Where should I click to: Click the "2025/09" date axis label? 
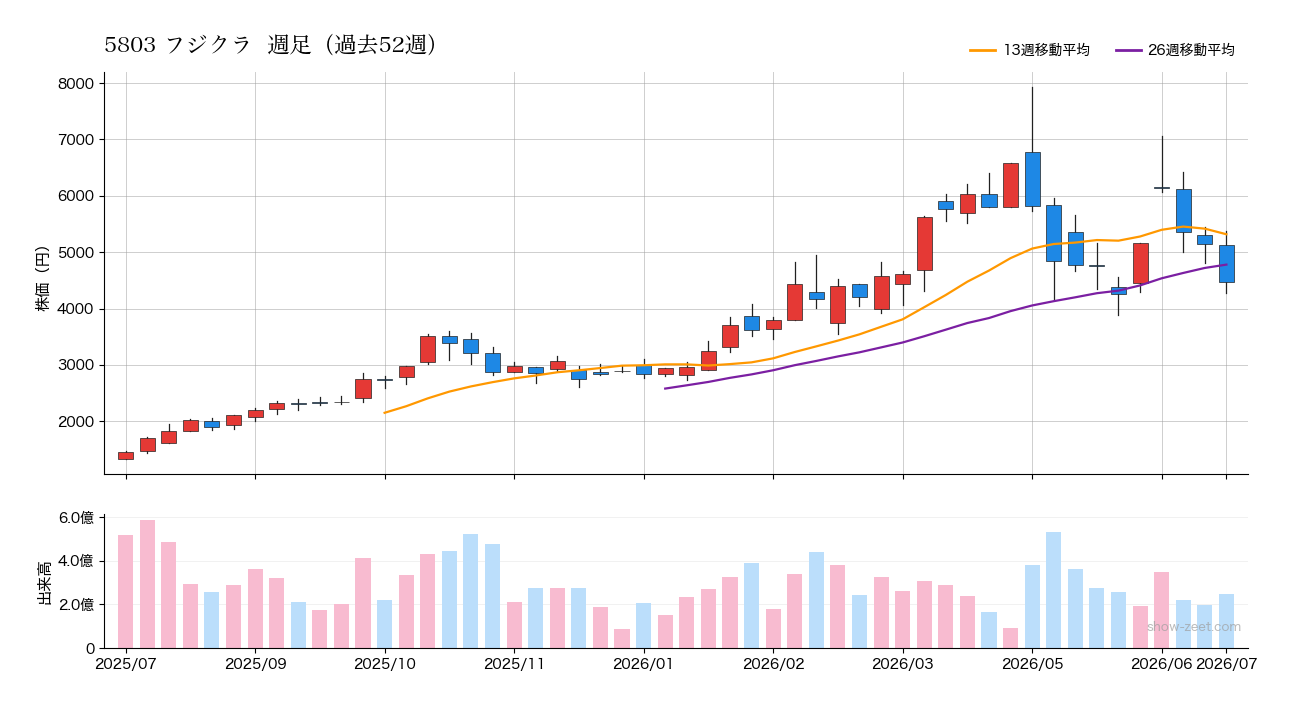255,663
